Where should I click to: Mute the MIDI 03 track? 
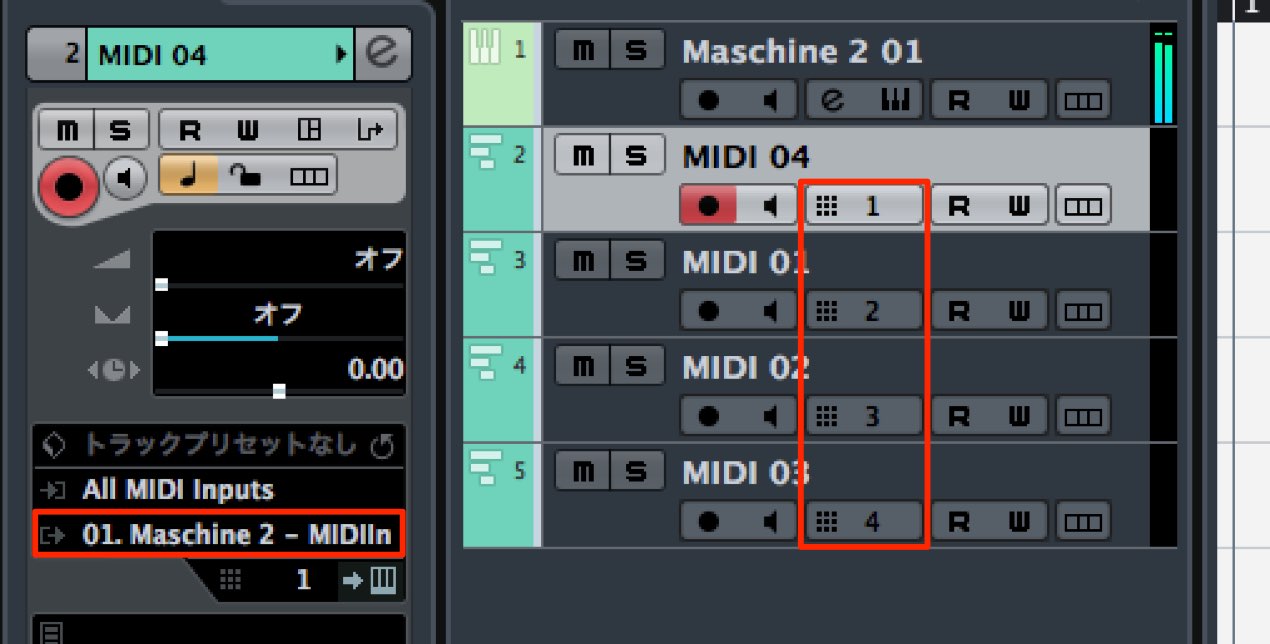(582, 471)
